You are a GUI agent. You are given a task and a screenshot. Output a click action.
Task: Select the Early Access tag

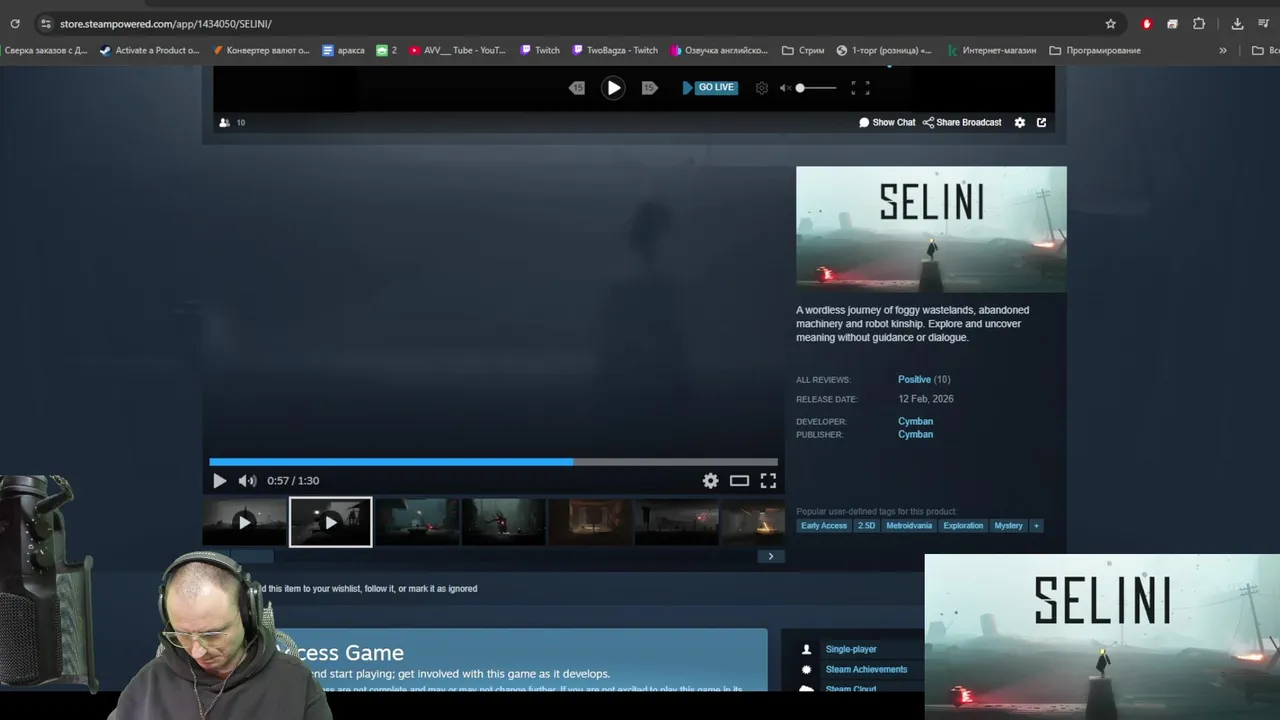click(824, 525)
